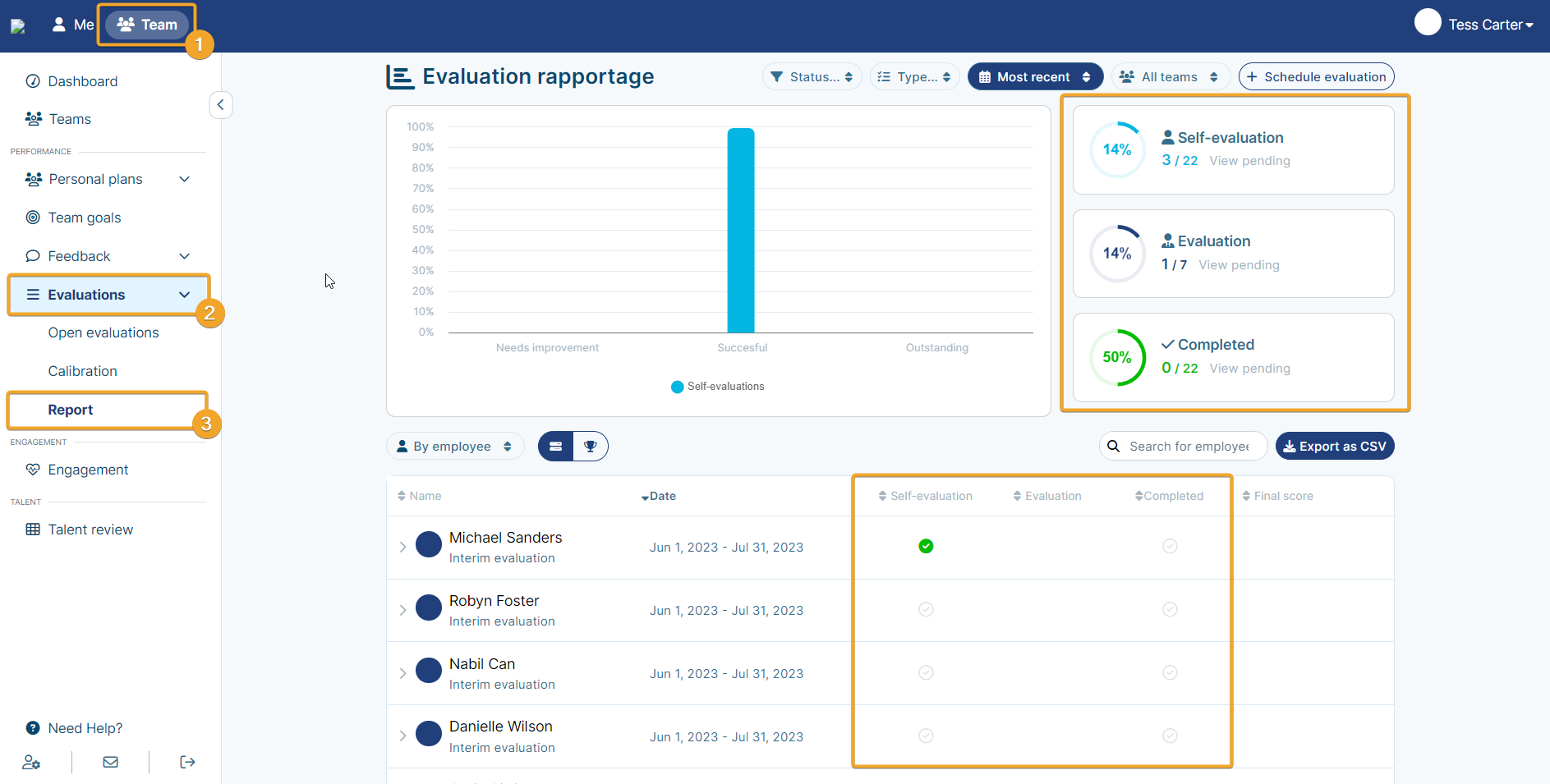
Task: Sort by Self-evaluation column
Action: (x=925, y=496)
